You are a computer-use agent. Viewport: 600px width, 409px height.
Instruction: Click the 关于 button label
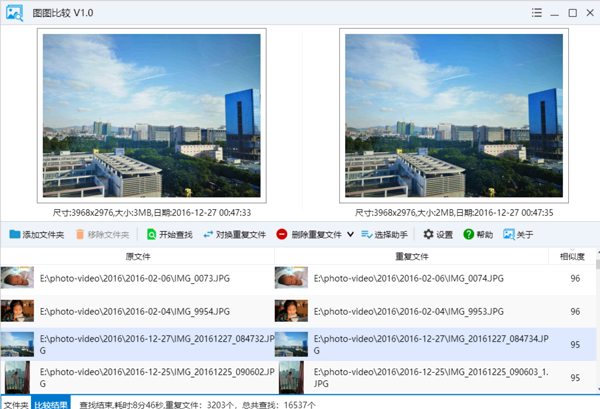pos(525,235)
